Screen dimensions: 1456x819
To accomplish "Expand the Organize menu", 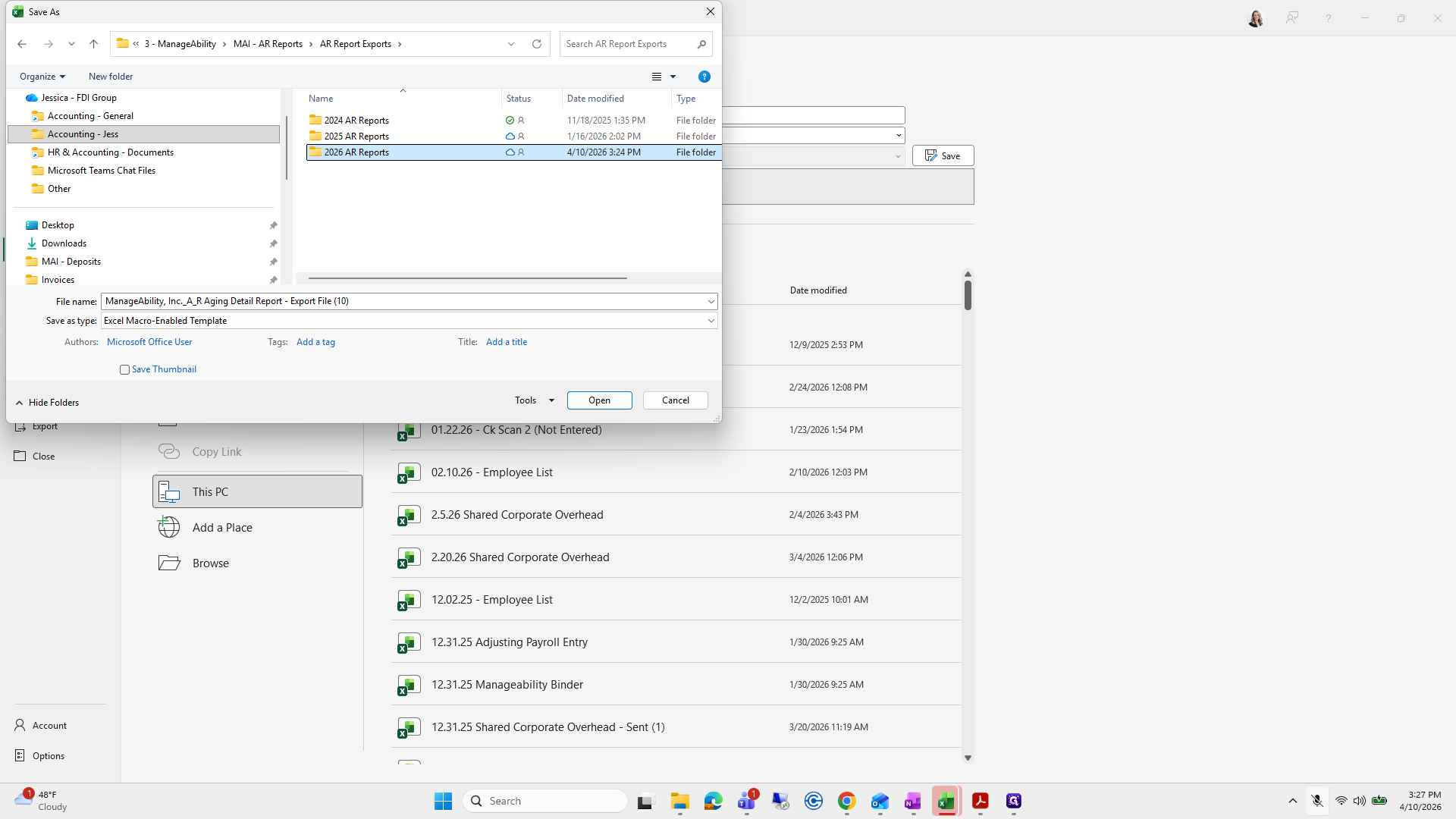I will 42,77.
